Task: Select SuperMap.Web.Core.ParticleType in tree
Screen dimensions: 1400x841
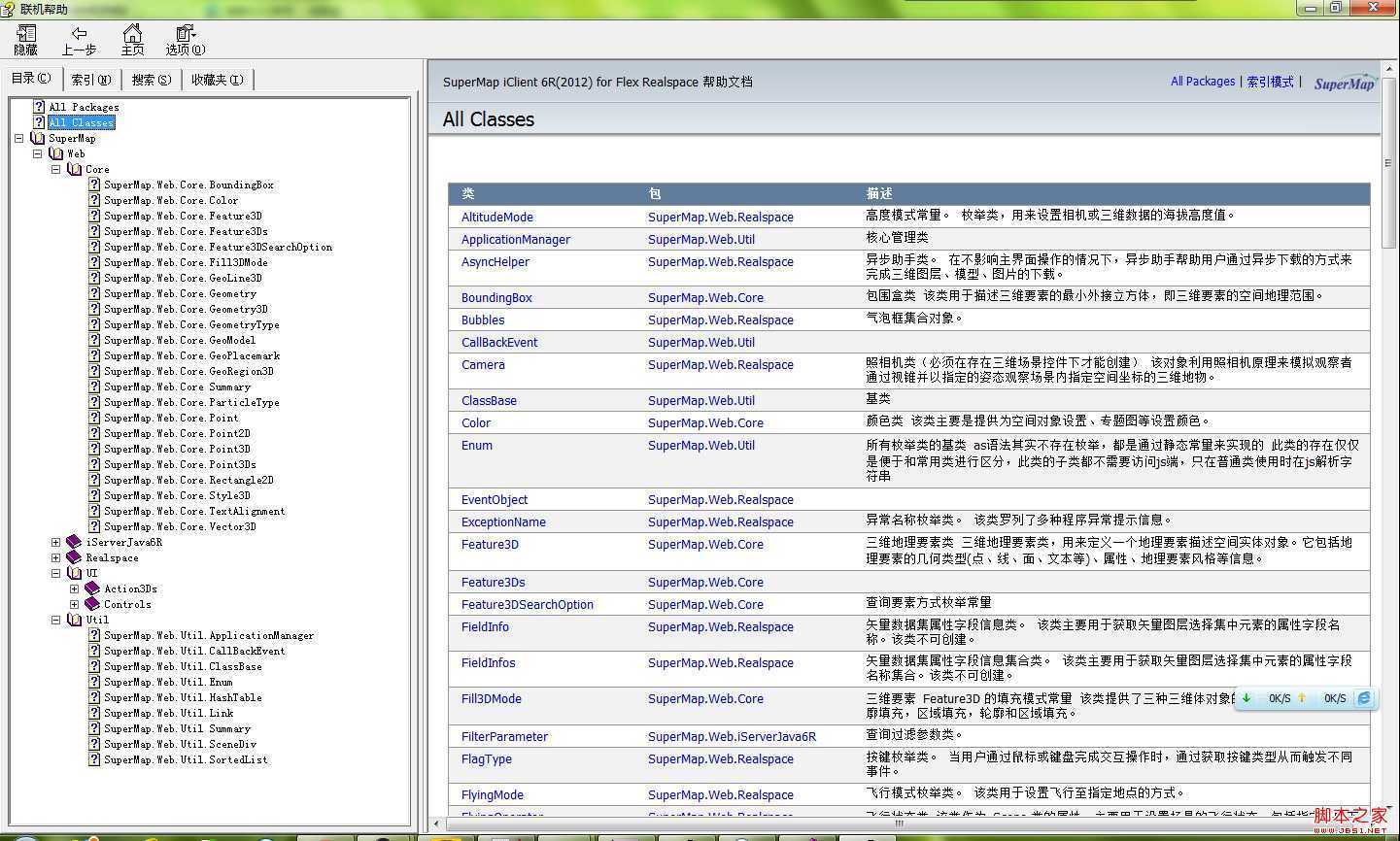Action: [191, 402]
